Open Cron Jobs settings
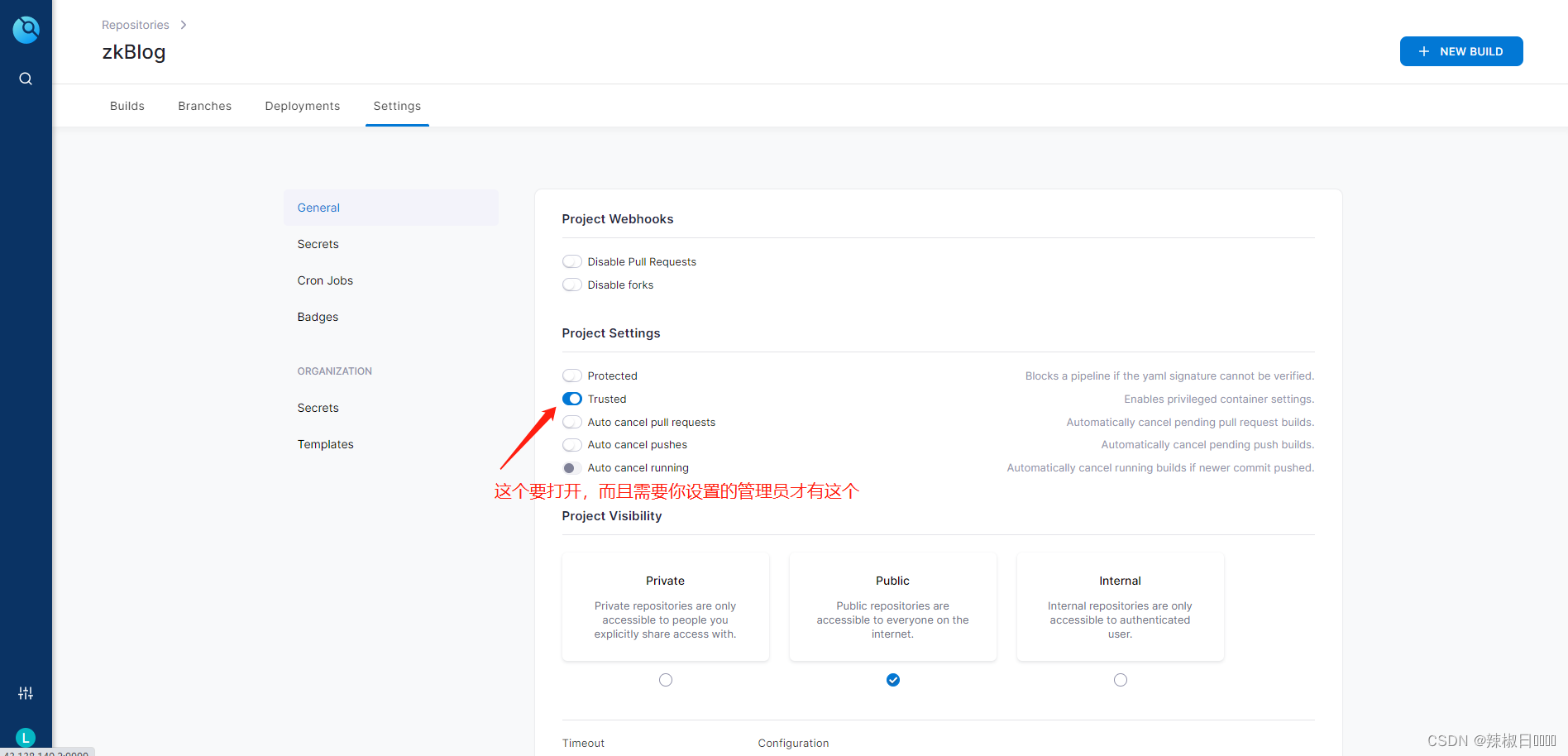 click(x=325, y=280)
